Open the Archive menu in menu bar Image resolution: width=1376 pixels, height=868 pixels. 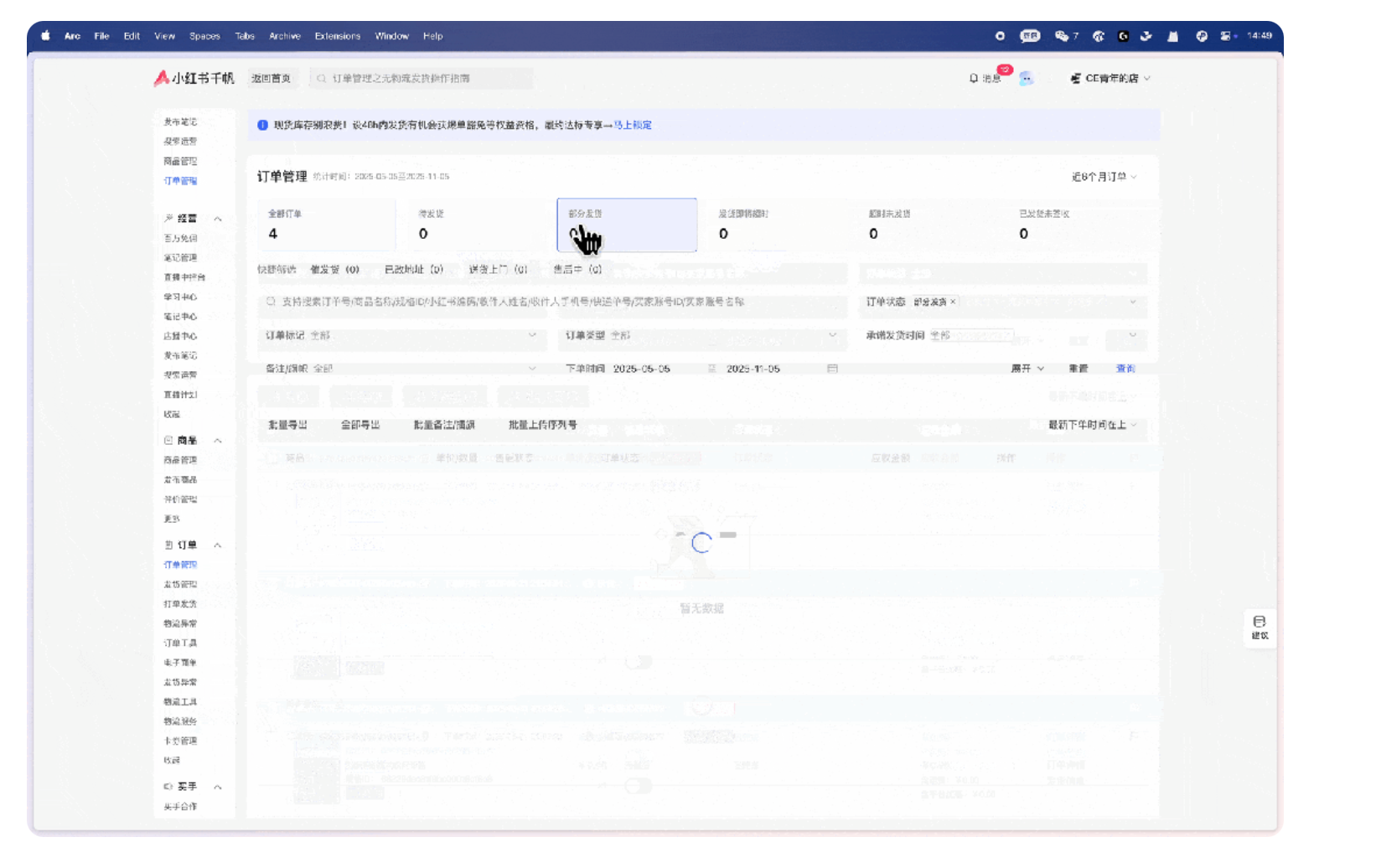(x=284, y=36)
